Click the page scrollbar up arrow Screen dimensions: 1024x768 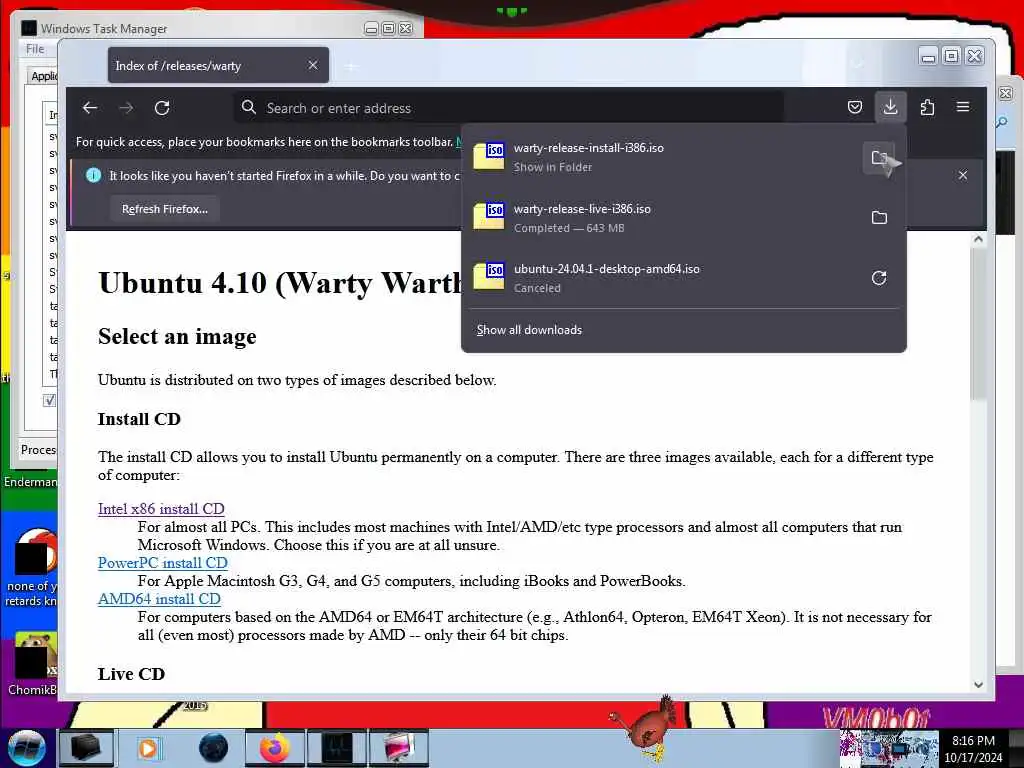[978, 239]
